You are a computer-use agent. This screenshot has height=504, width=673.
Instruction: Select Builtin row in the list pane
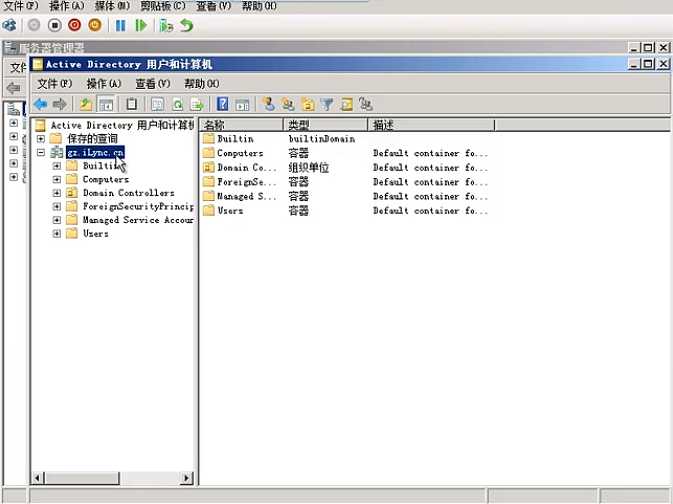pos(235,139)
